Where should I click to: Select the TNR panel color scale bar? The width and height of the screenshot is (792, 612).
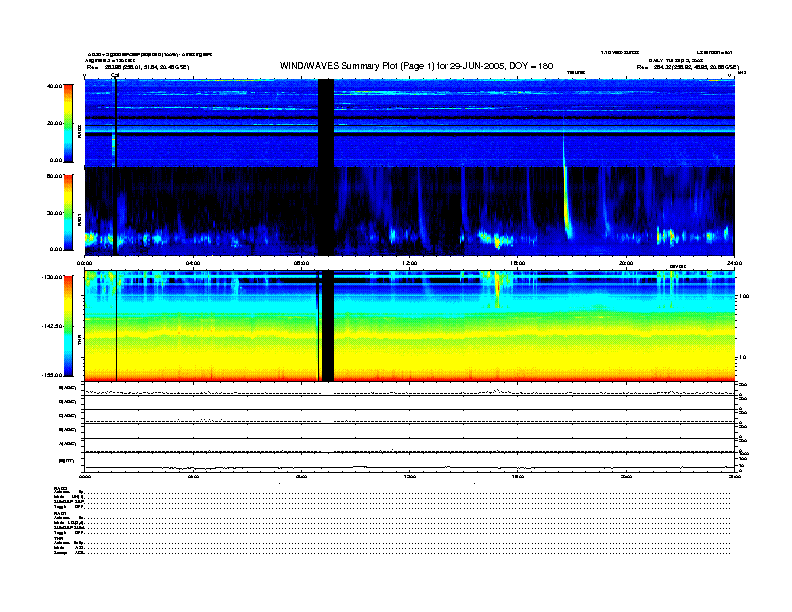click(68, 326)
